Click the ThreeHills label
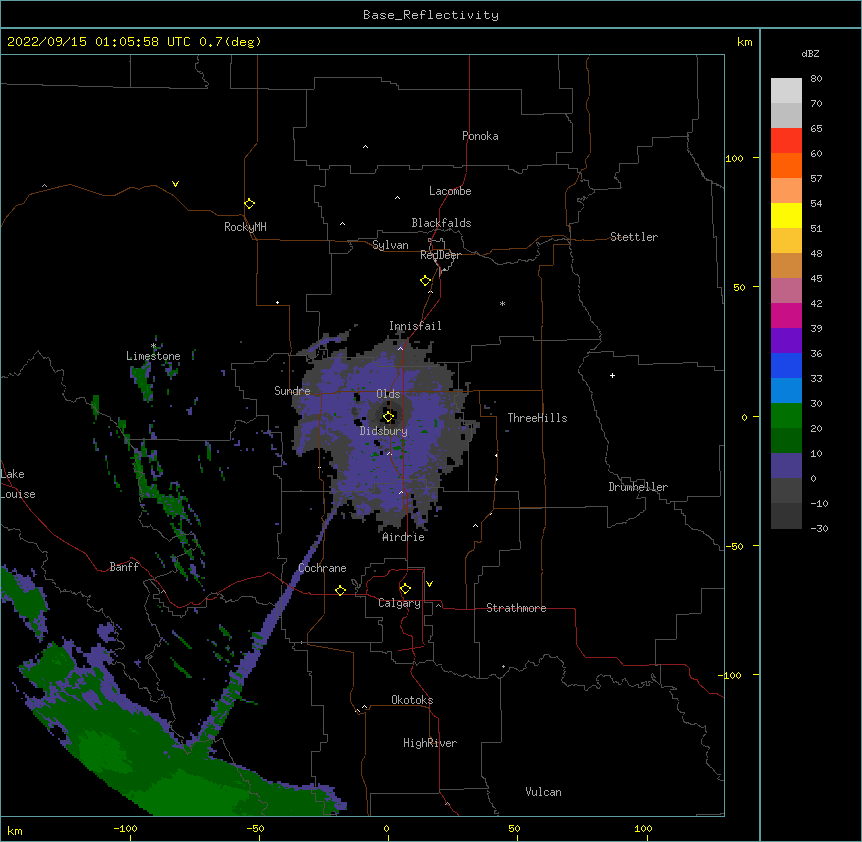The image size is (862, 842). (x=537, y=418)
